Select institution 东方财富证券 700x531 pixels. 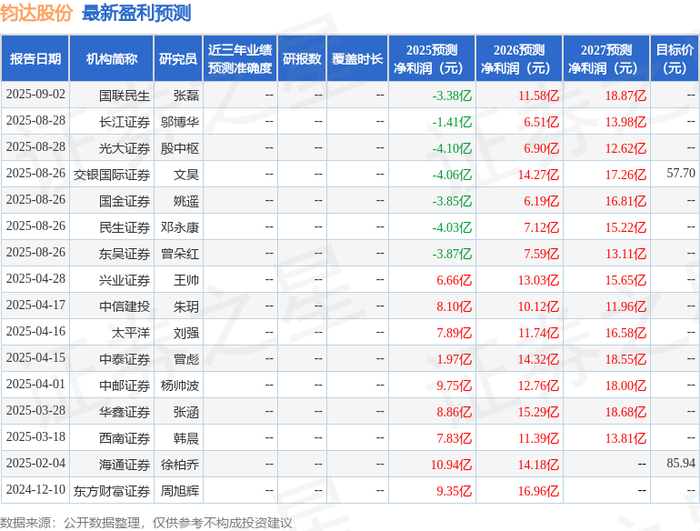(x=112, y=490)
